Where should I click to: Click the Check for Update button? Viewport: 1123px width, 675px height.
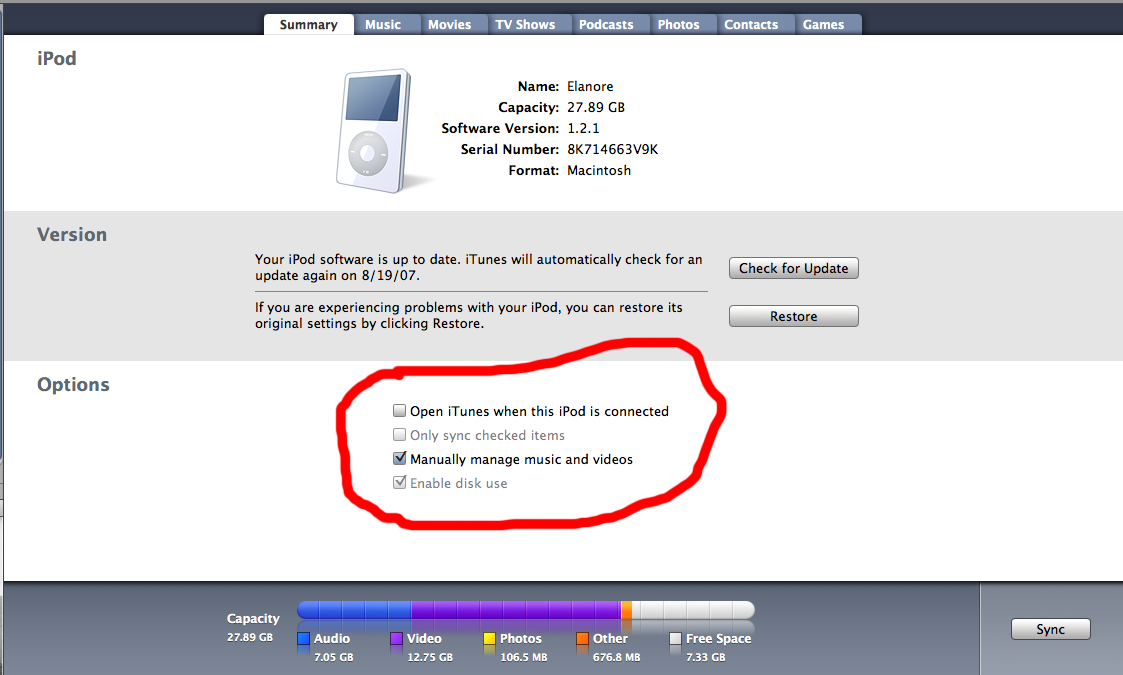794,268
